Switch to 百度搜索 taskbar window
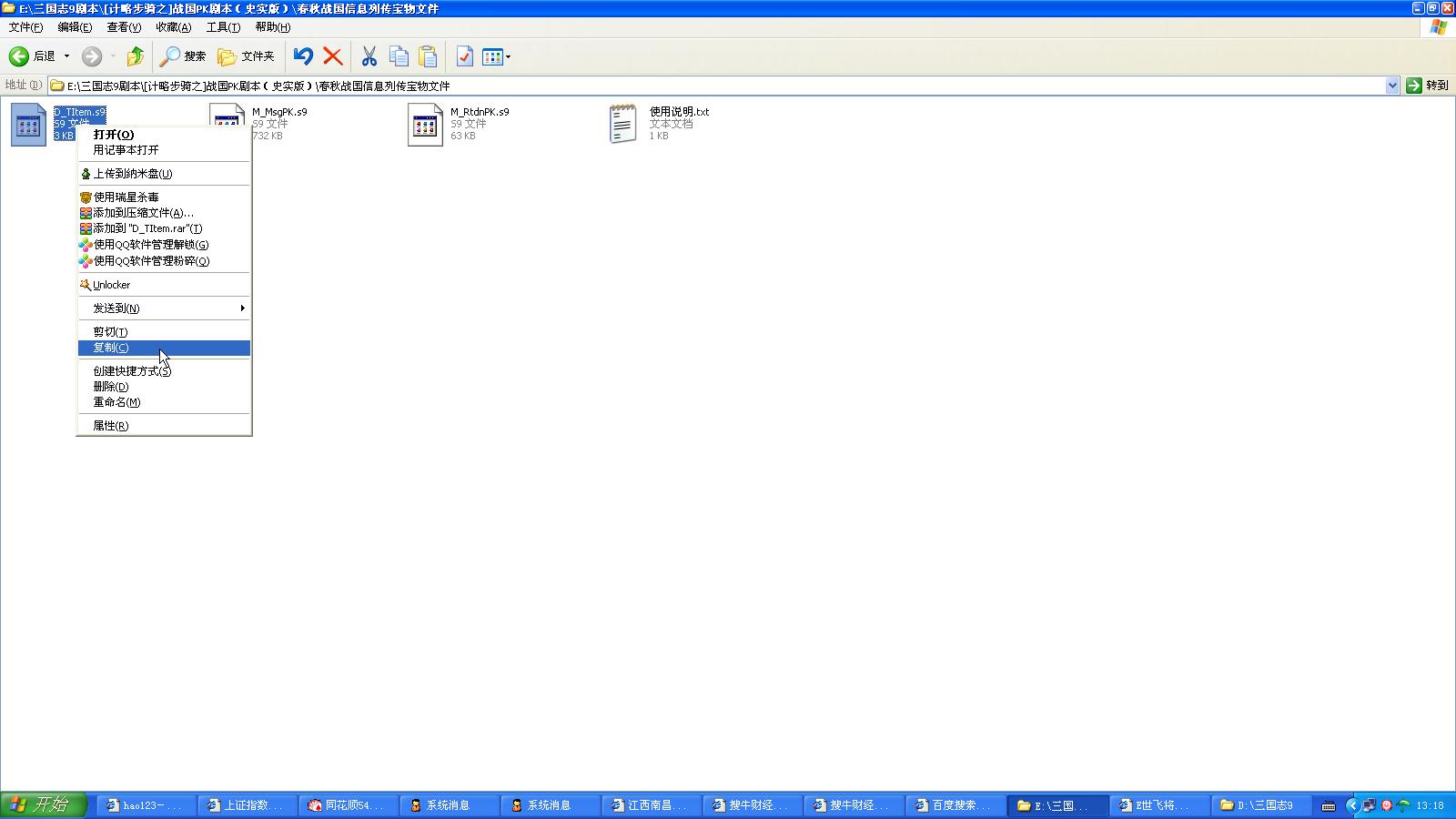 (954, 805)
